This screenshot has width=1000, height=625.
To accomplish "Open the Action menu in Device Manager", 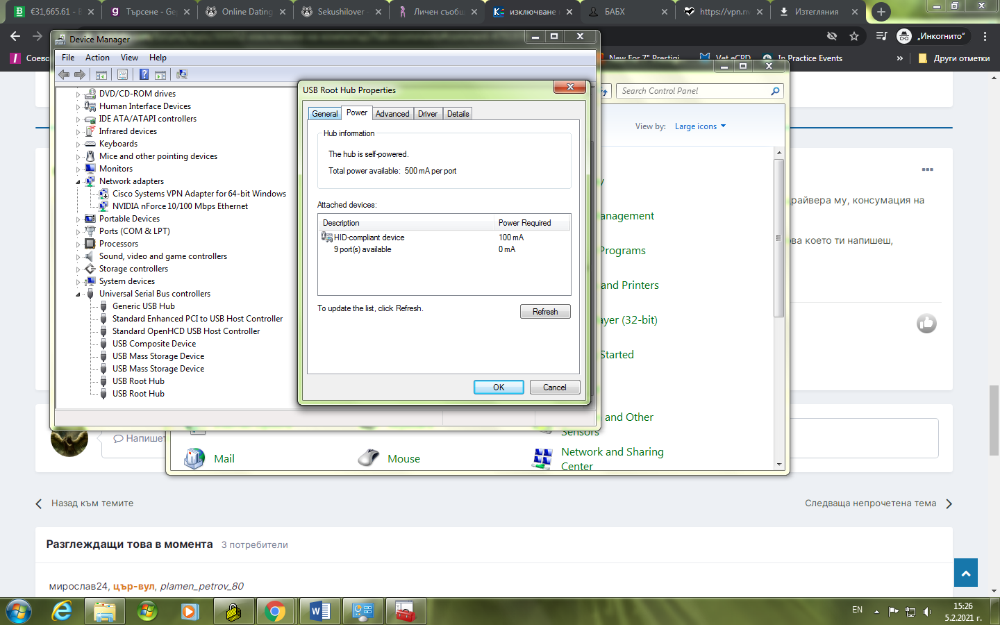I will click(x=98, y=57).
